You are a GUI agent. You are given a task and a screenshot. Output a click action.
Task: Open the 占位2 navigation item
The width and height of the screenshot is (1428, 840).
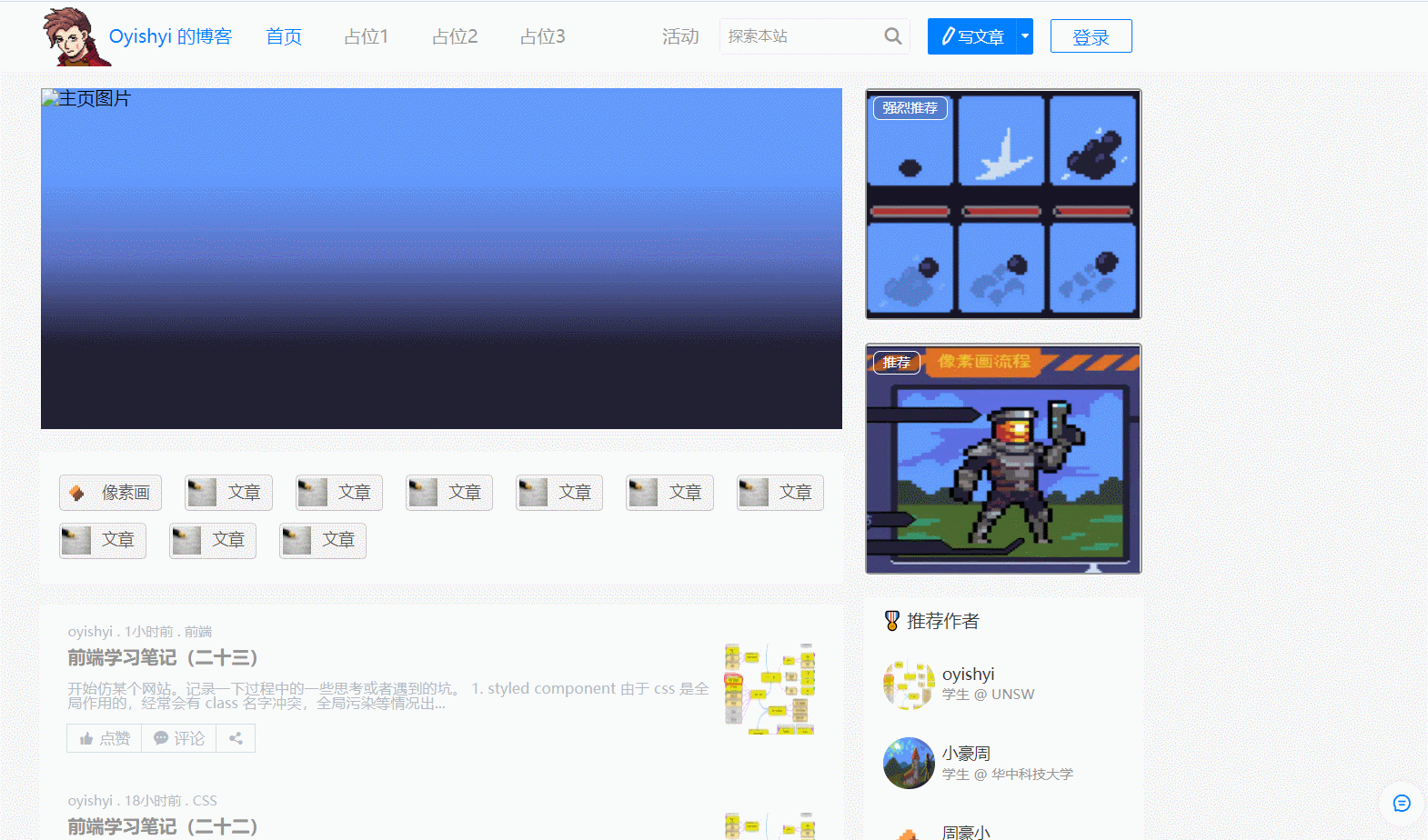tap(455, 36)
